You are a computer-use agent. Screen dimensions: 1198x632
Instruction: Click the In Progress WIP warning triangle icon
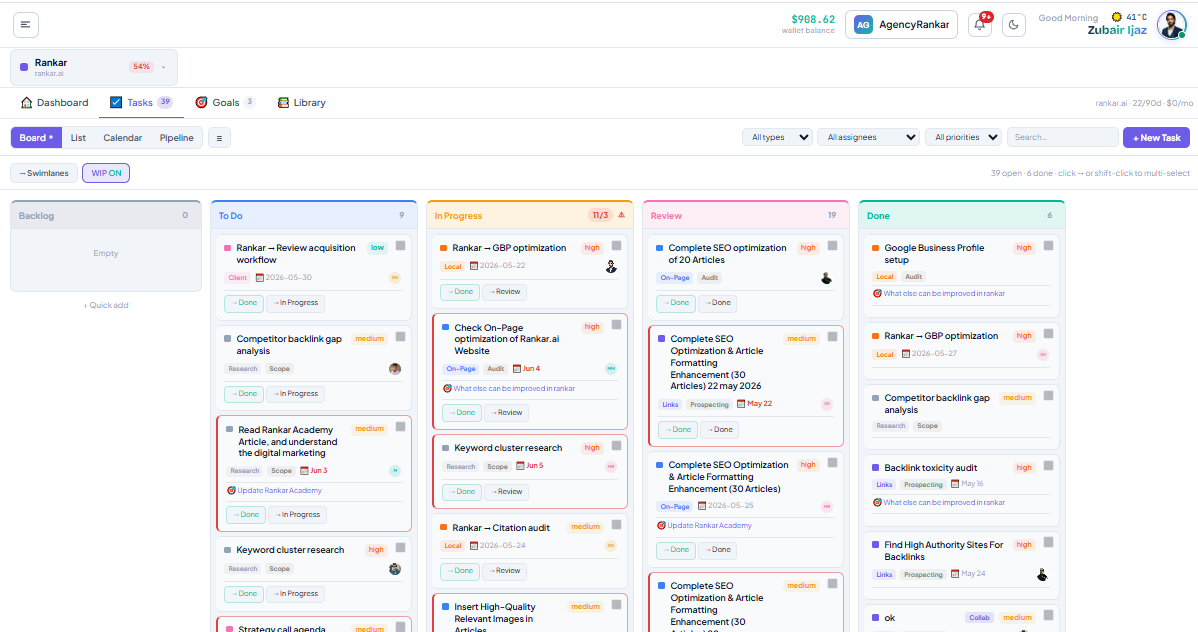click(x=621, y=215)
